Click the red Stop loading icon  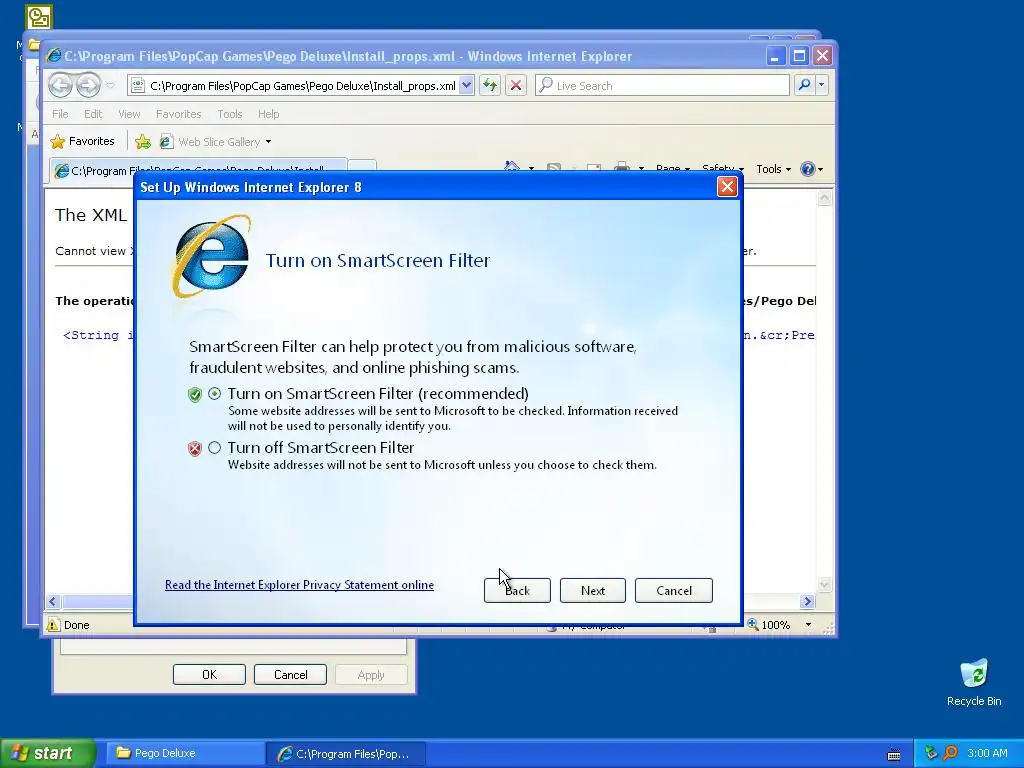[x=515, y=85]
